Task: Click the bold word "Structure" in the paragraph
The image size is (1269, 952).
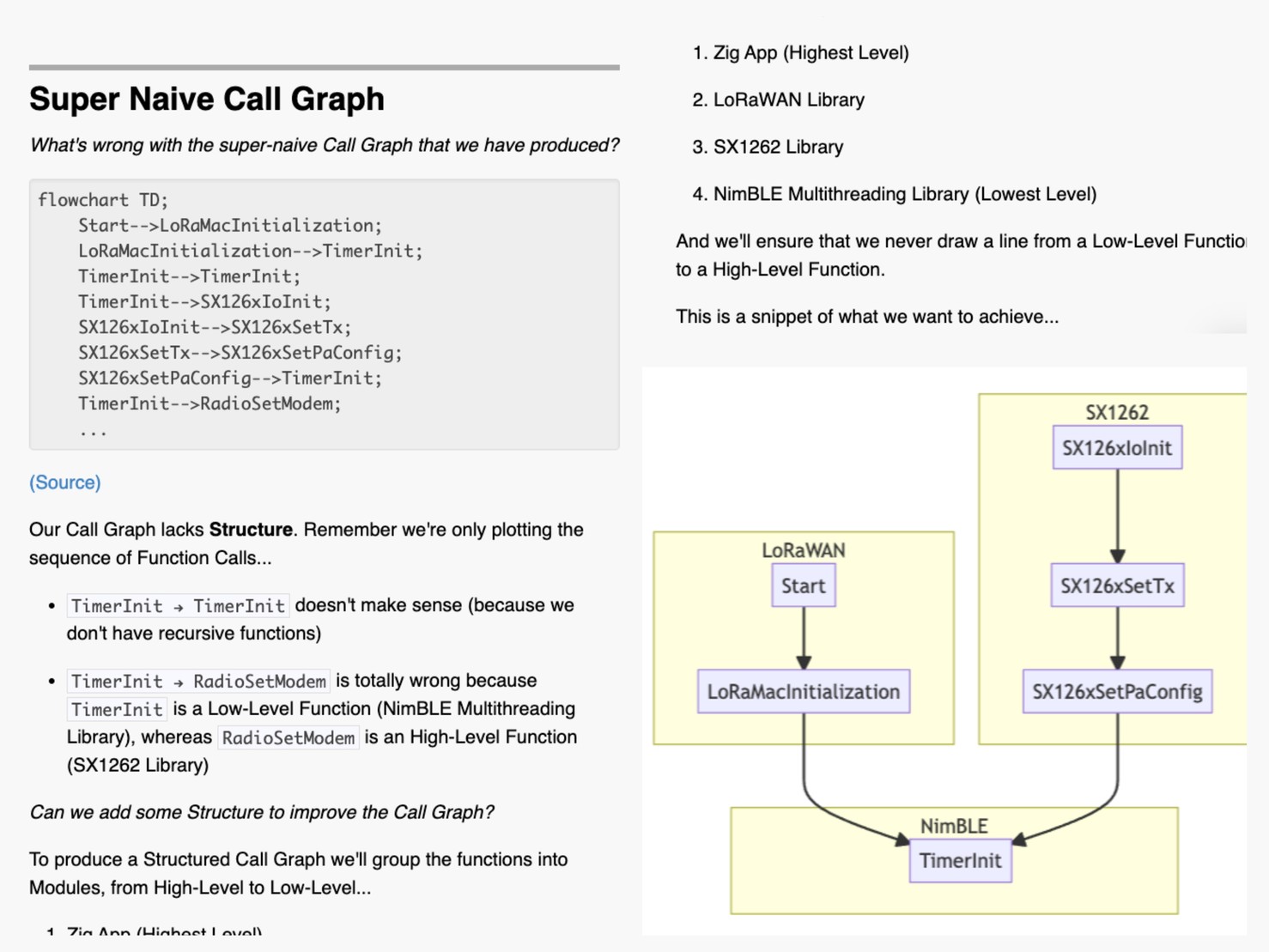Action: pos(251,530)
